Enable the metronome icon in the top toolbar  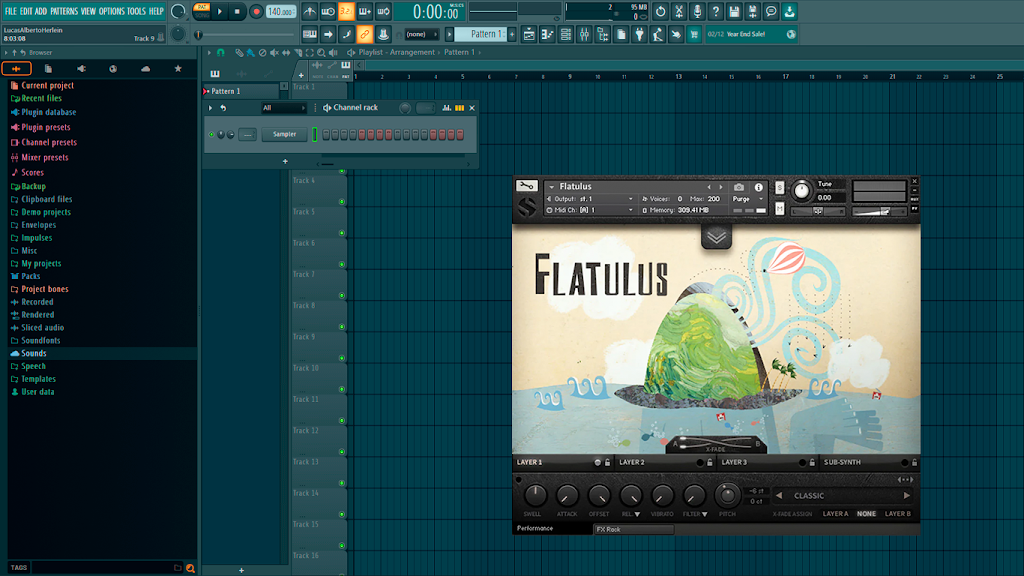310,12
